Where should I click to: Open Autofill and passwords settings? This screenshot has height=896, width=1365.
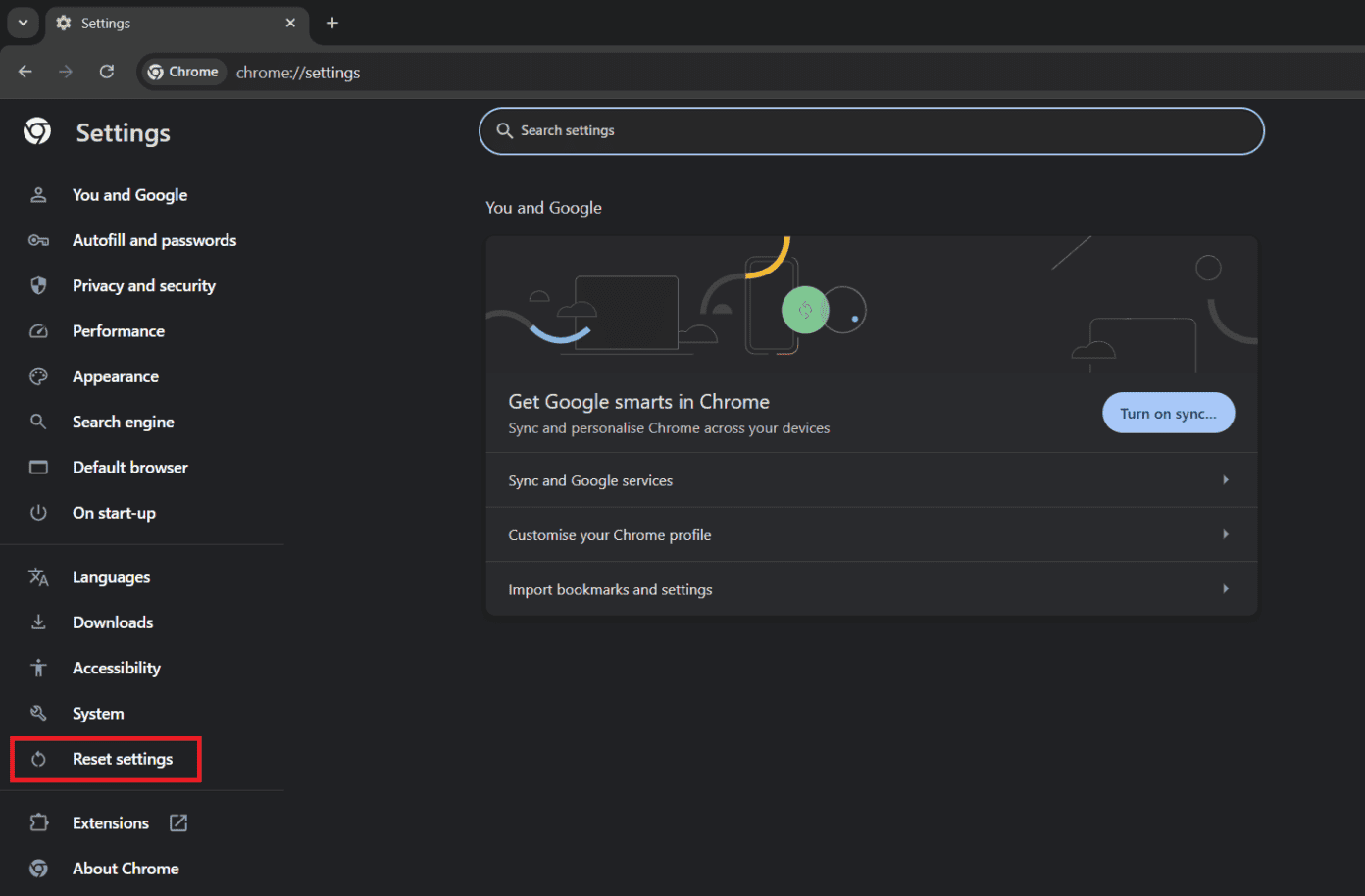pos(154,240)
